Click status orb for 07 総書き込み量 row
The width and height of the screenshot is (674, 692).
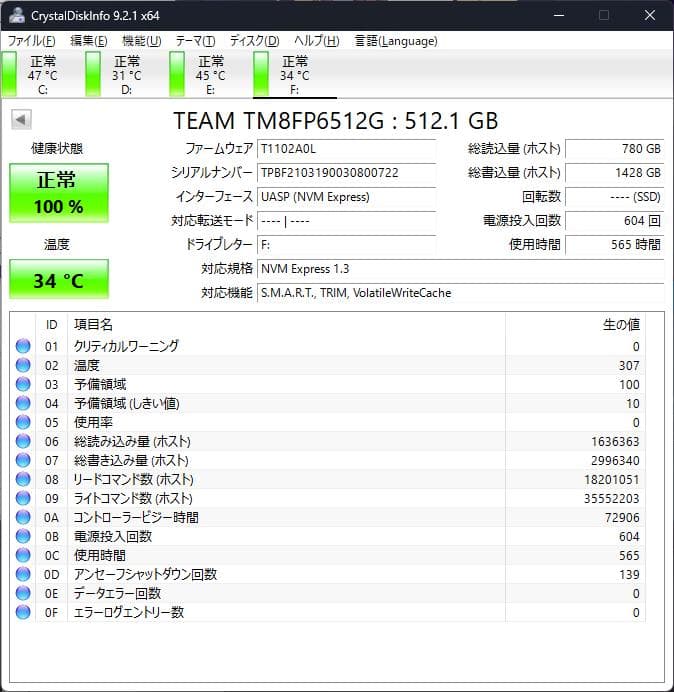[23, 460]
